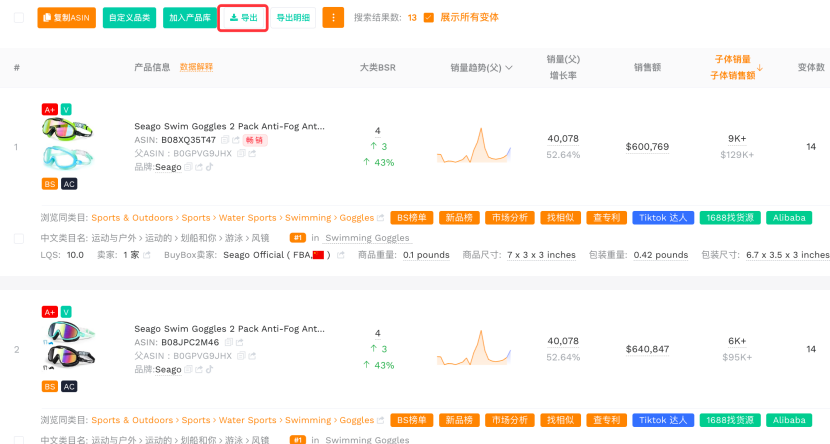830x444 pixels.
Task: Click row 1 Alibaba button
Action: pyautogui.click(x=789, y=218)
